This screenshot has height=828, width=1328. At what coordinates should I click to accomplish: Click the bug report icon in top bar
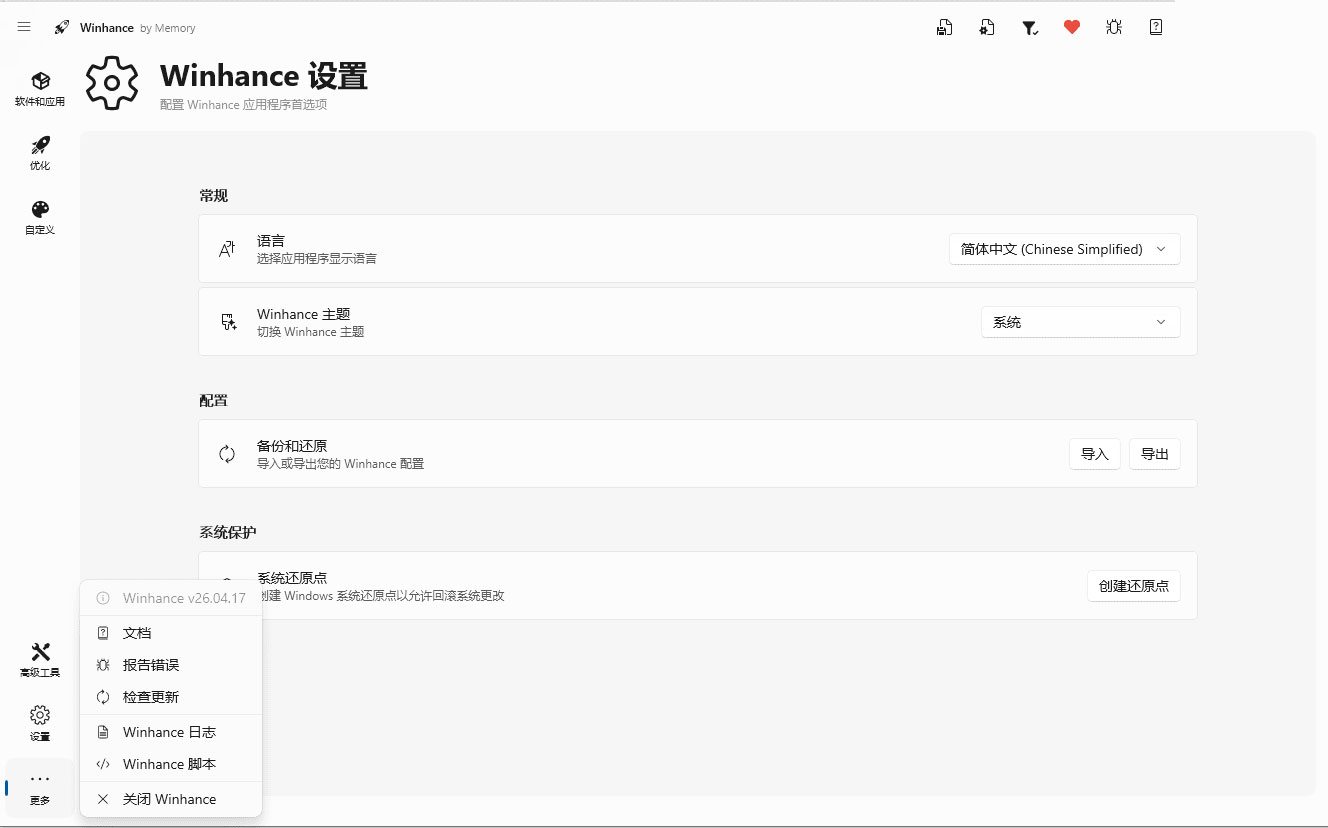click(x=1114, y=27)
